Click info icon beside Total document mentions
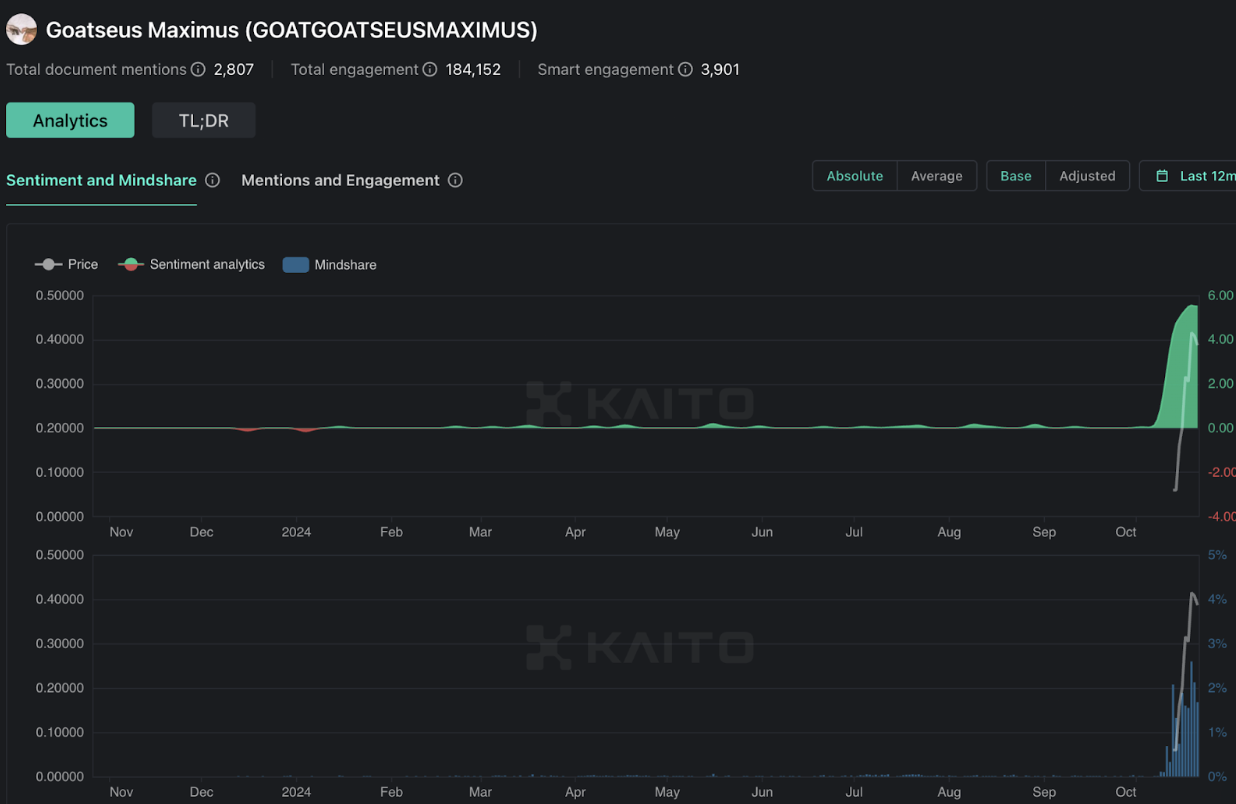The width and height of the screenshot is (1236, 804). 198,70
